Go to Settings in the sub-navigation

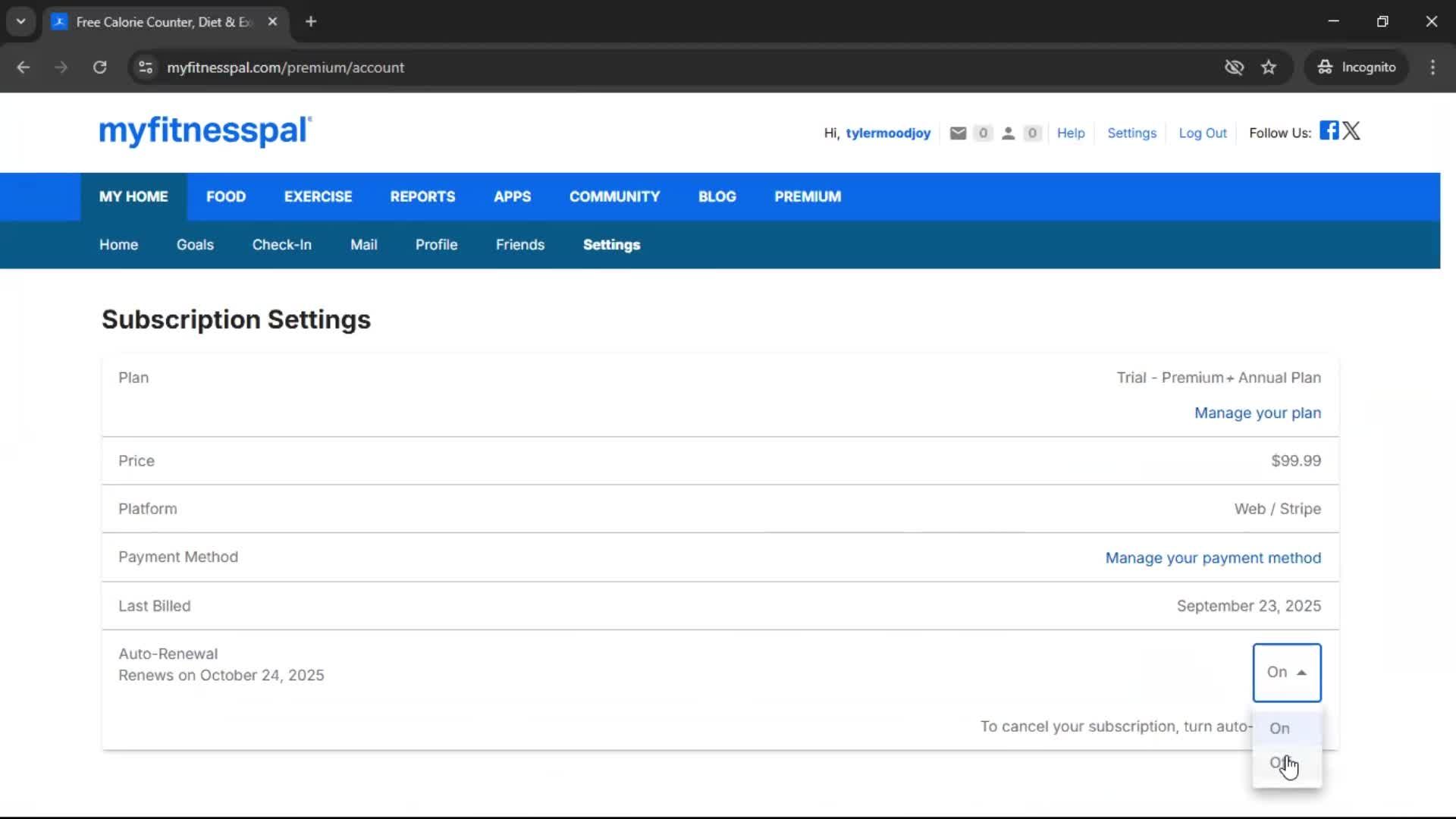pyautogui.click(x=611, y=245)
